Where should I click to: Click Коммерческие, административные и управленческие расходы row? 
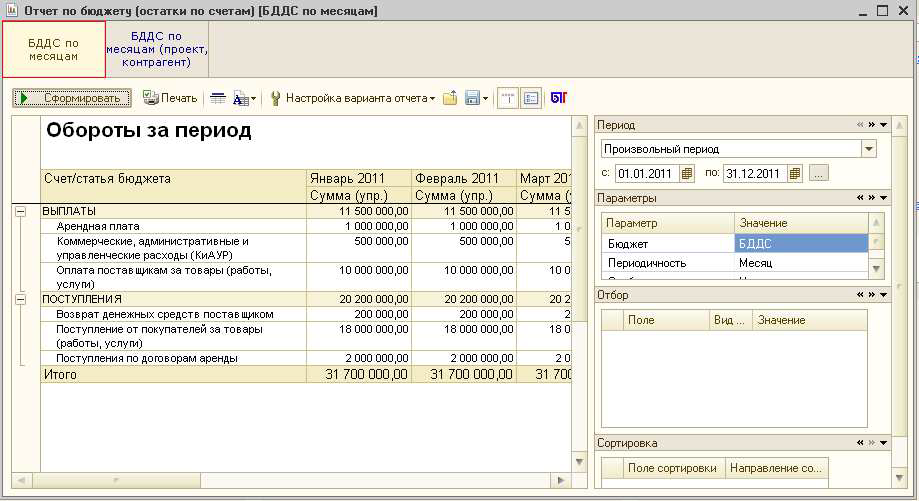[305, 248]
